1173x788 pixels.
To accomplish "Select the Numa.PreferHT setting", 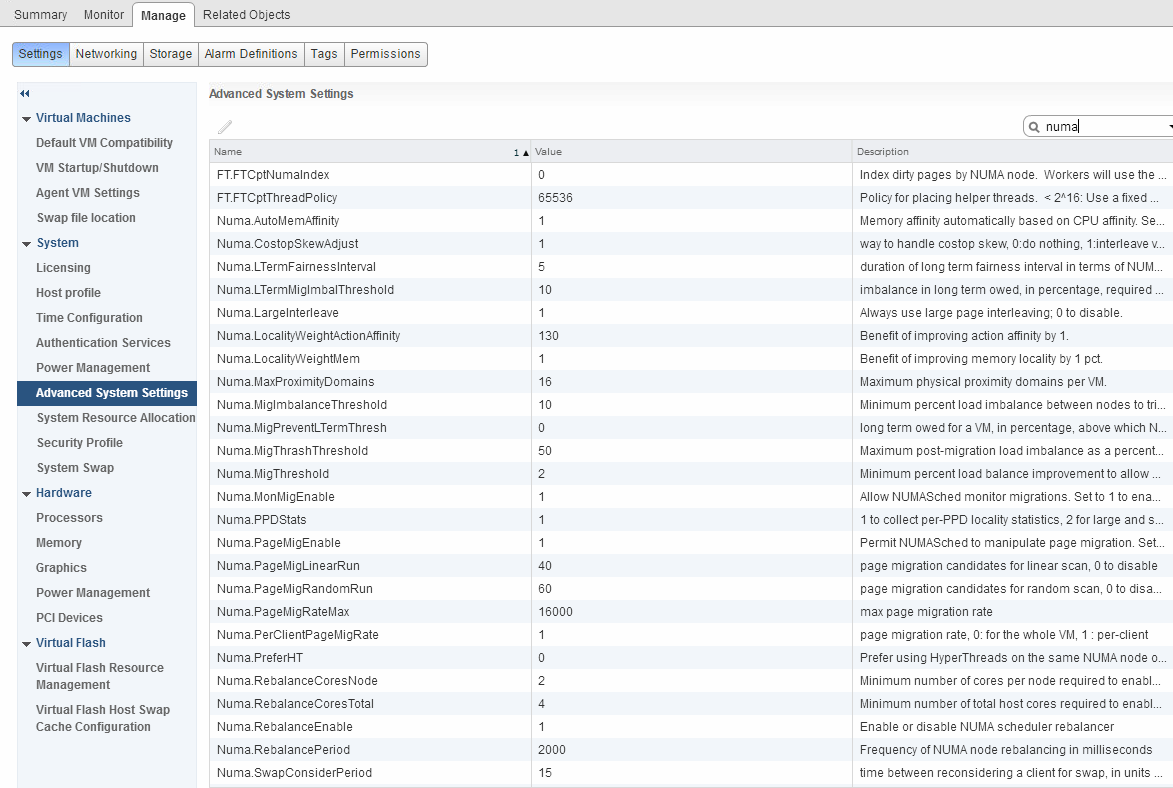I will pyautogui.click(x=691, y=658).
